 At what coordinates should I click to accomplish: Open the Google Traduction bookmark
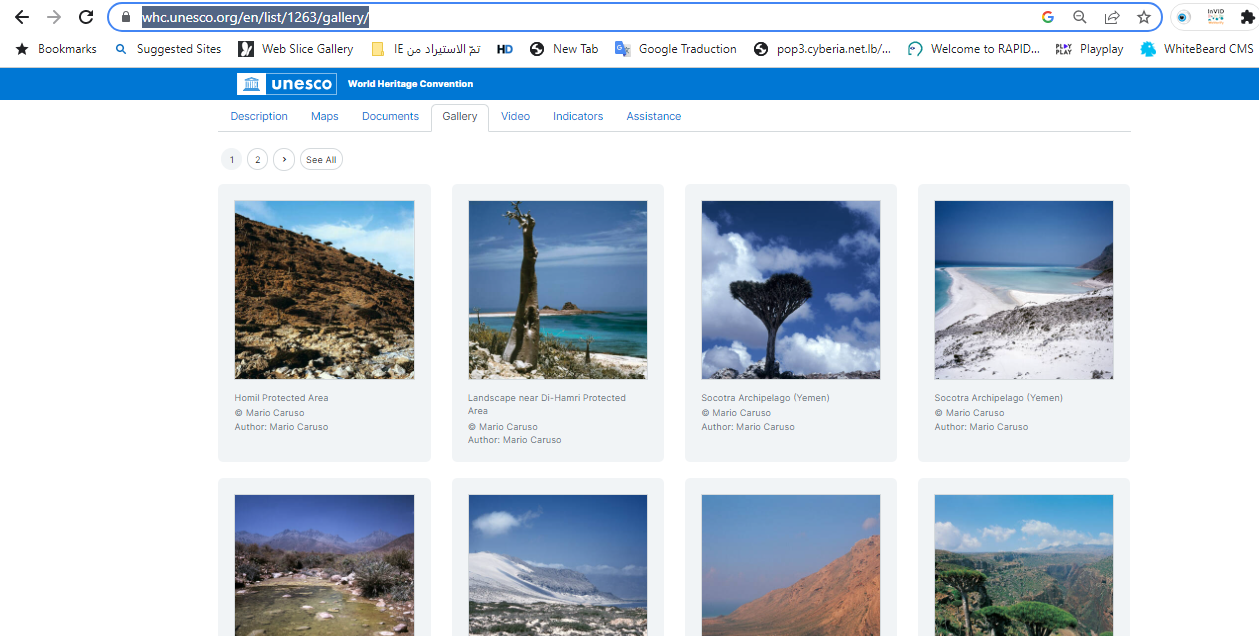tap(676, 49)
